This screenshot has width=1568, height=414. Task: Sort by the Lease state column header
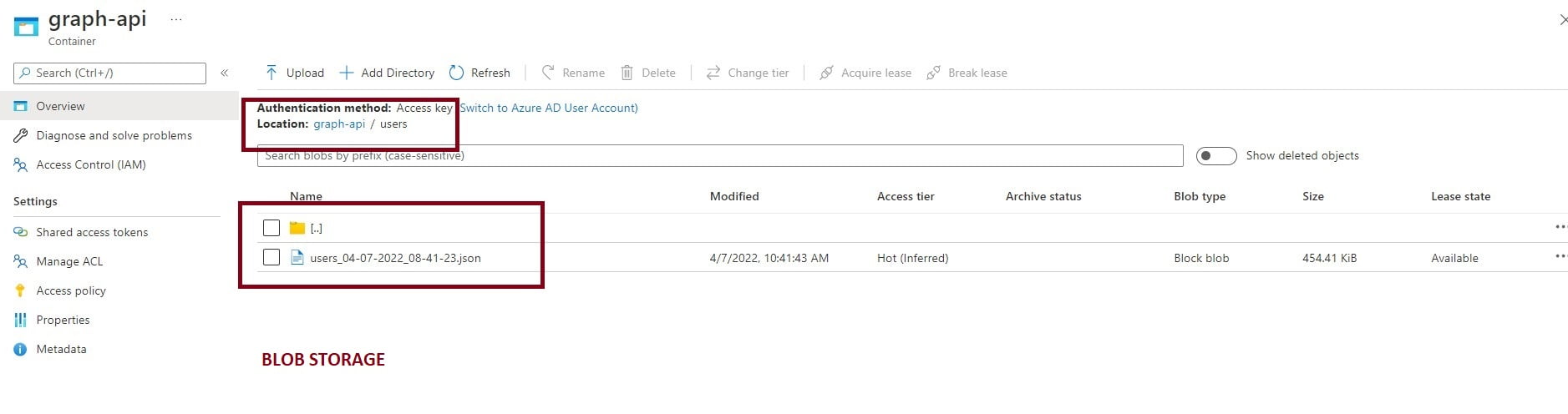pos(1460,196)
